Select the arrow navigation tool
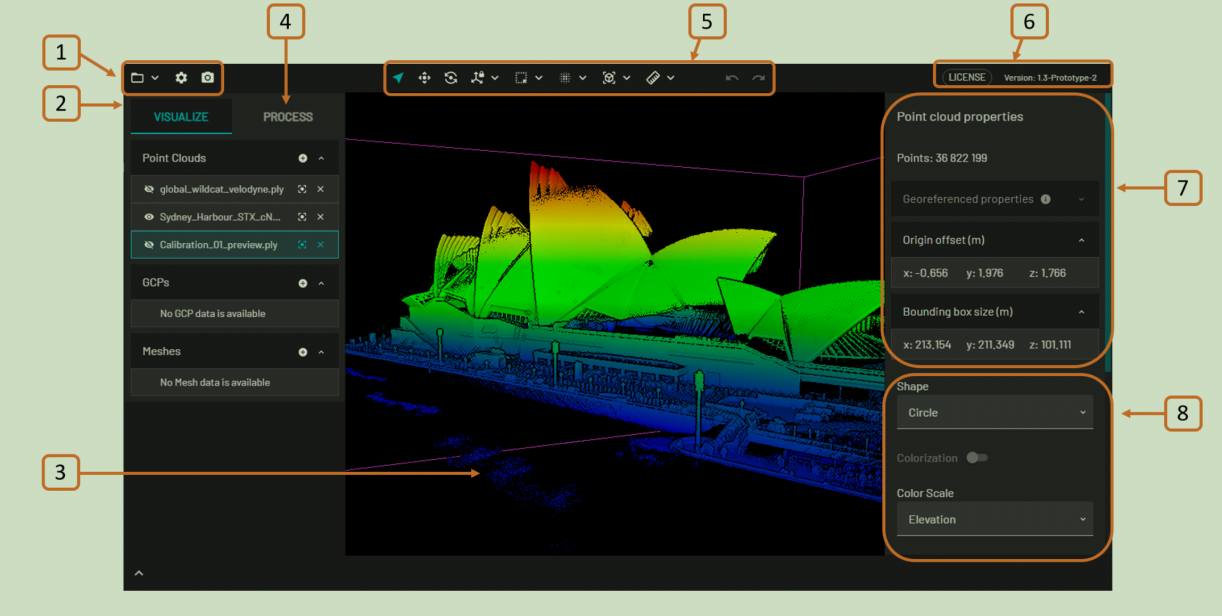The width and height of the screenshot is (1222, 616). click(x=398, y=78)
